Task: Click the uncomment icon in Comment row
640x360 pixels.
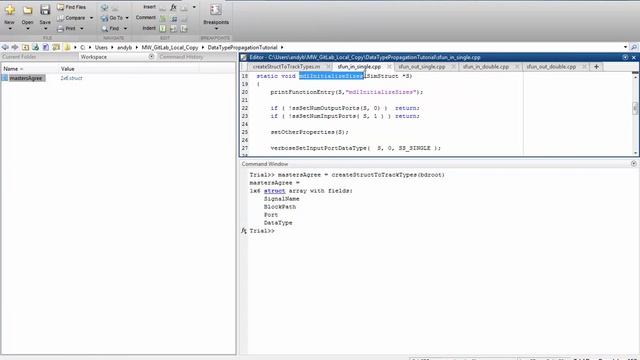Action: [x=174, y=18]
